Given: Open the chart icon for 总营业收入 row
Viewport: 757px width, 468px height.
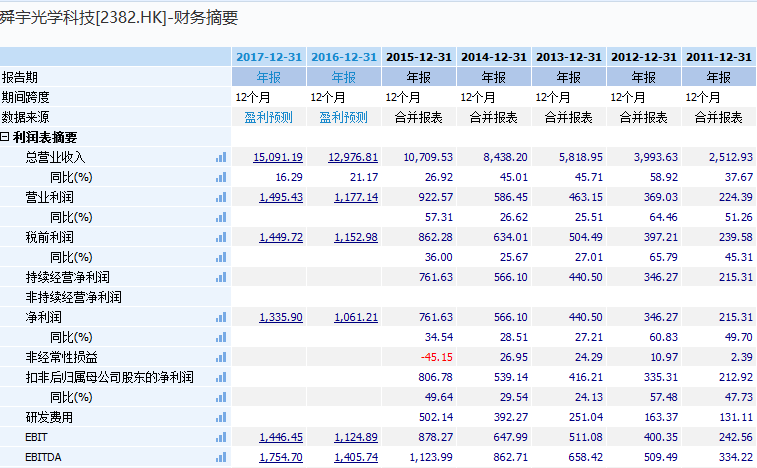Looking at the screenshot, I should [x=221, y=157].
